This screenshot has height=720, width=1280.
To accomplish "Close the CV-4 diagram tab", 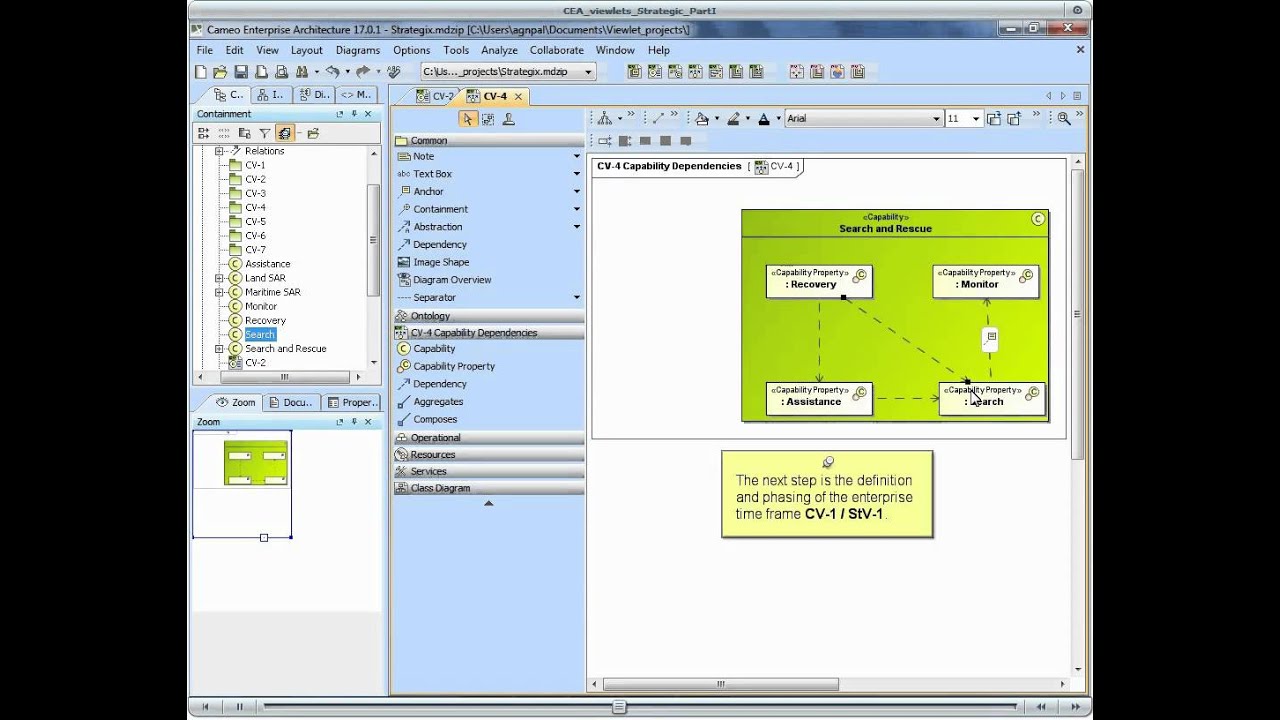I will tap(518, 97).
